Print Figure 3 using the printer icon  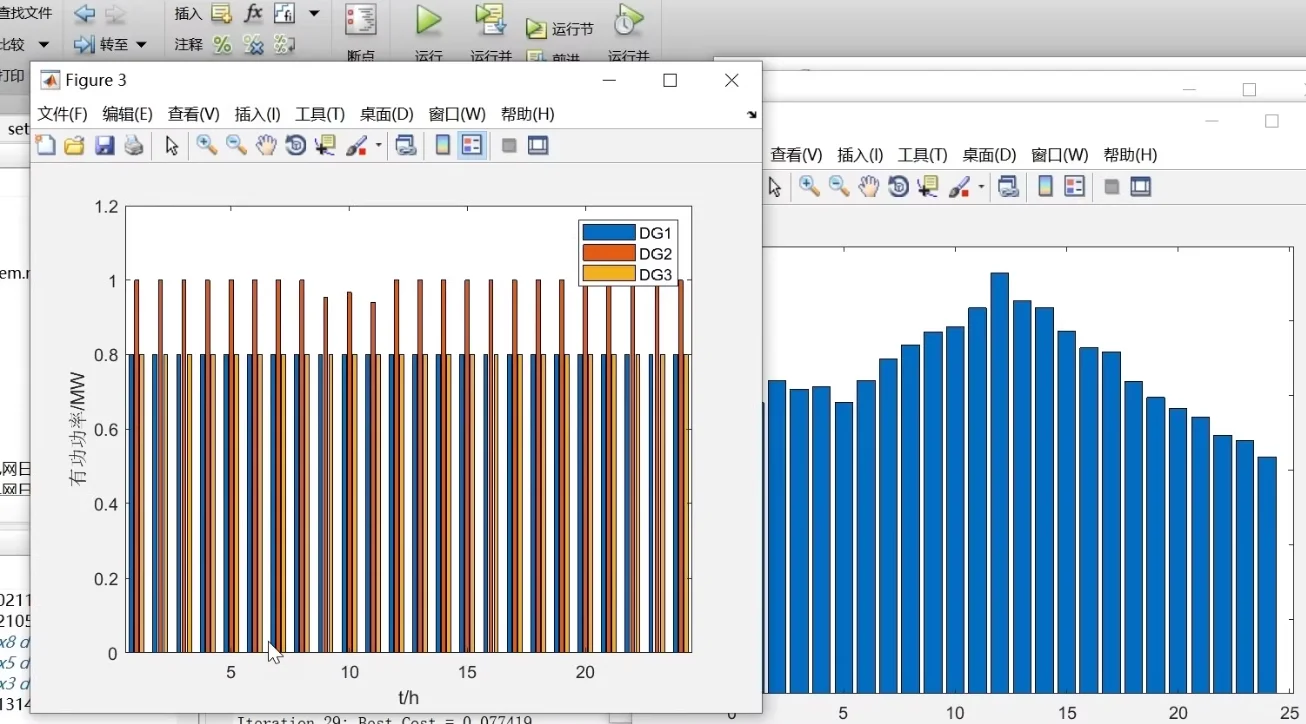pyautogui.click(x=133, y=146)
